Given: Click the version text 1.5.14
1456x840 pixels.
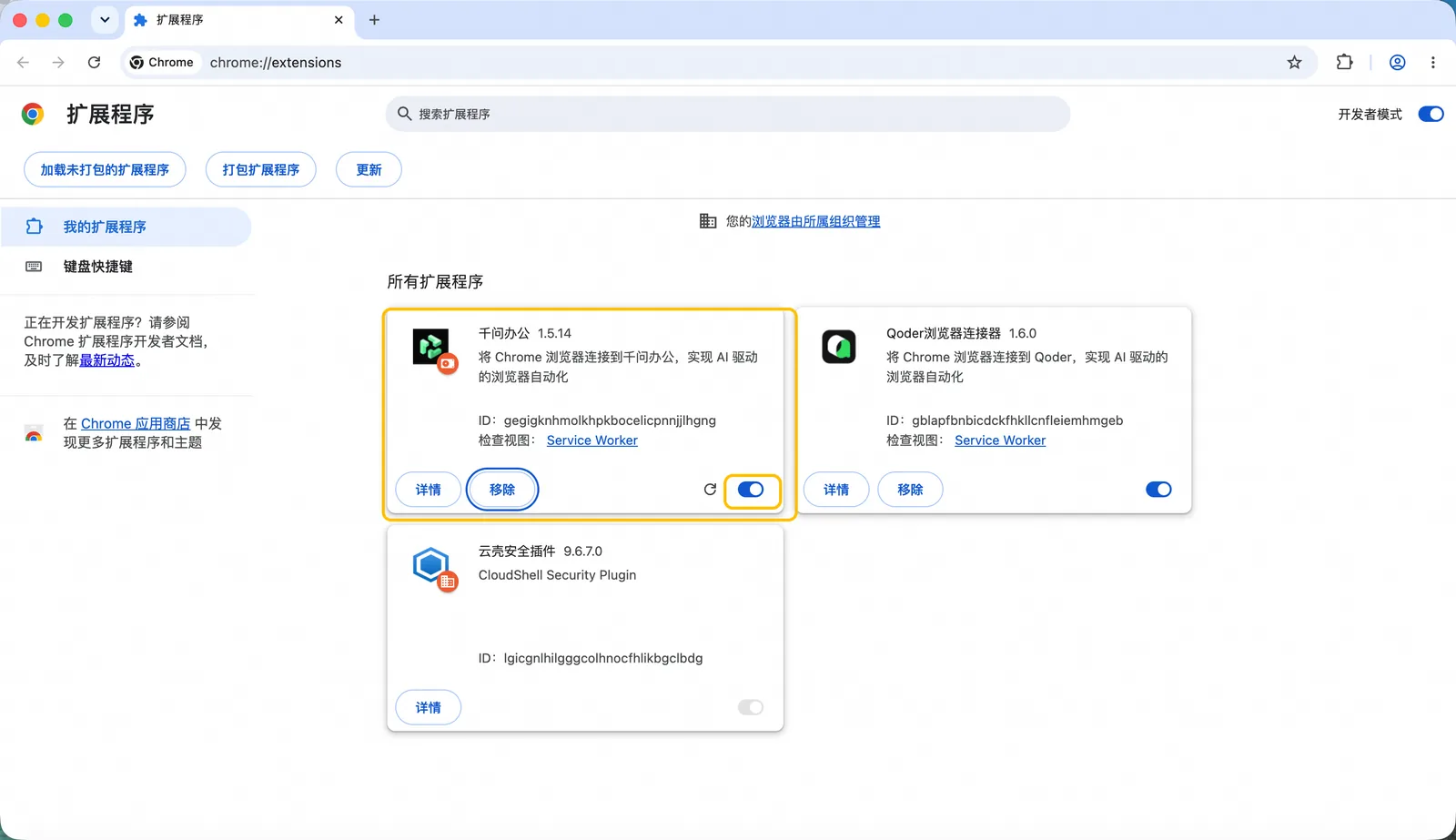Looking at the screenshot, I should [554, 333].
